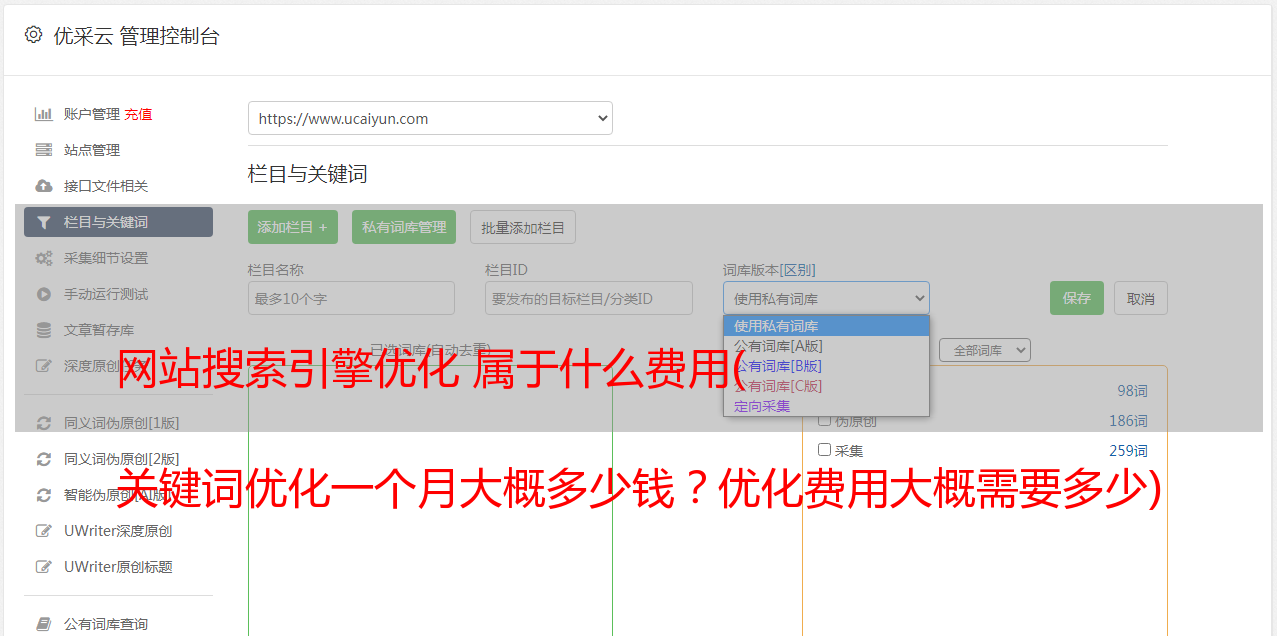The height and width of the screenshot is (636, 1277).
Task: Click the server icon for 站点管理
Action: click(44, 150)
